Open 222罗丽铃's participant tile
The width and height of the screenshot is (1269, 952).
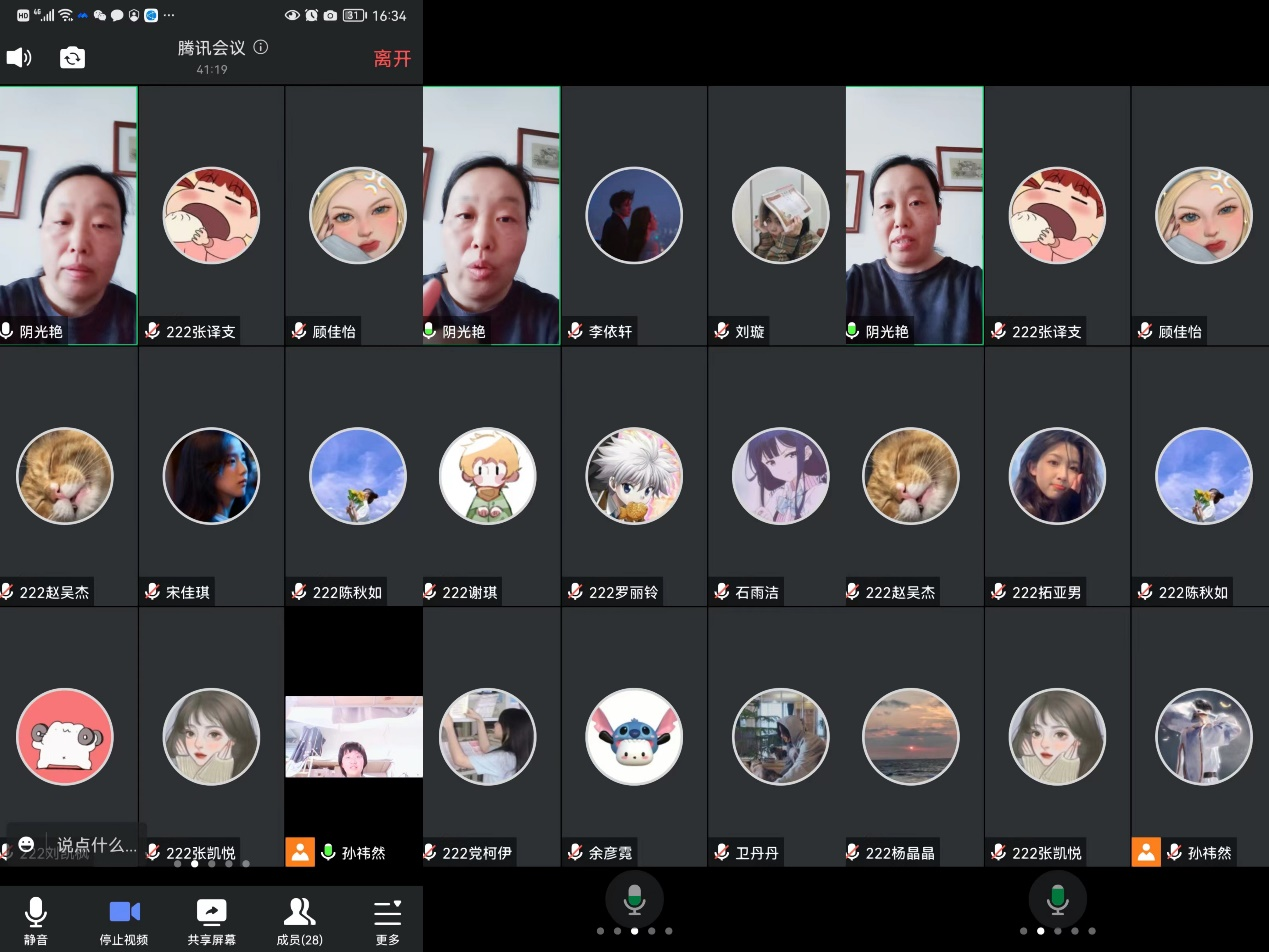(634, 476)
